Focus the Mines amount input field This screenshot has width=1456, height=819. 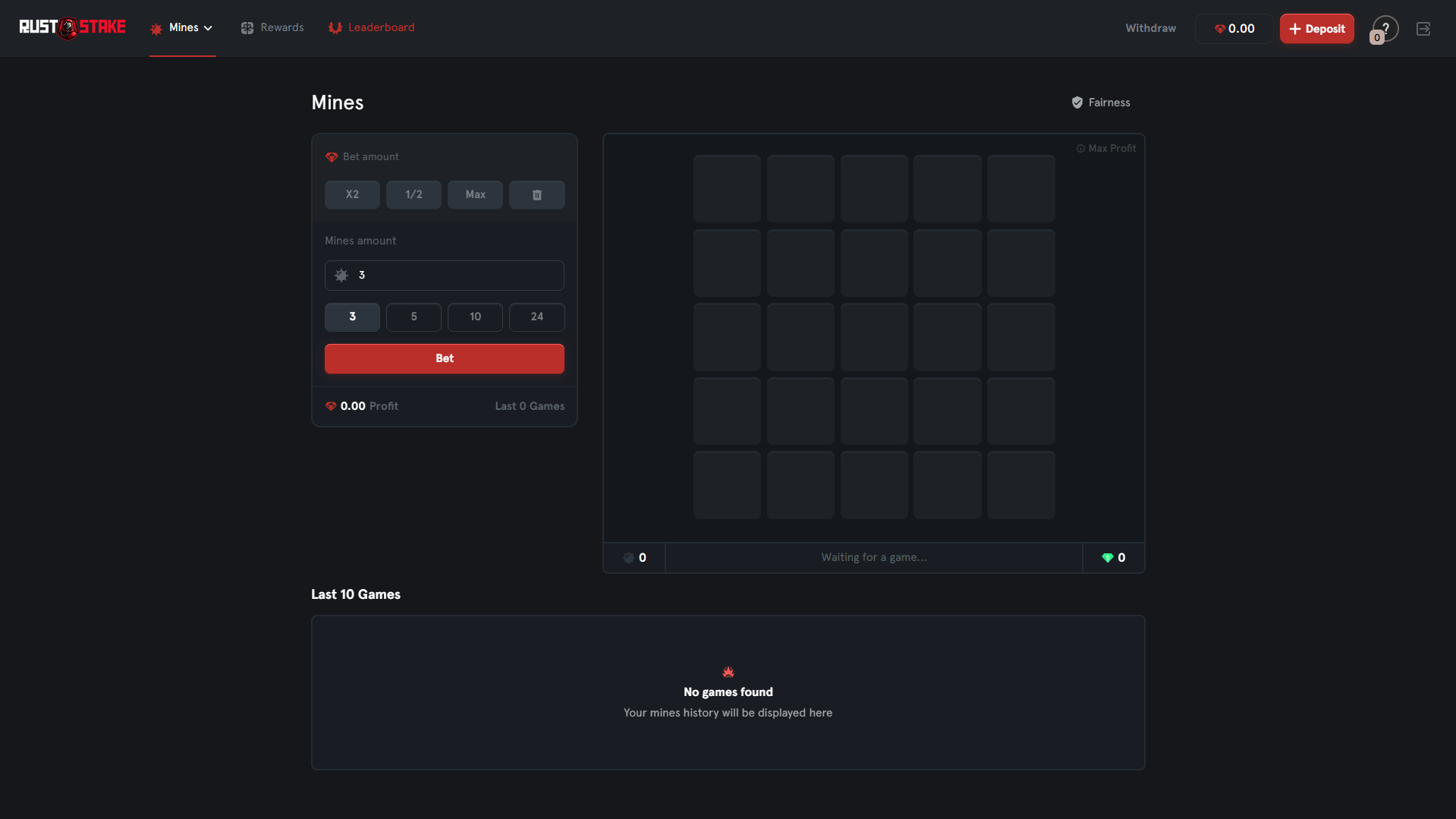pos(445,276)
